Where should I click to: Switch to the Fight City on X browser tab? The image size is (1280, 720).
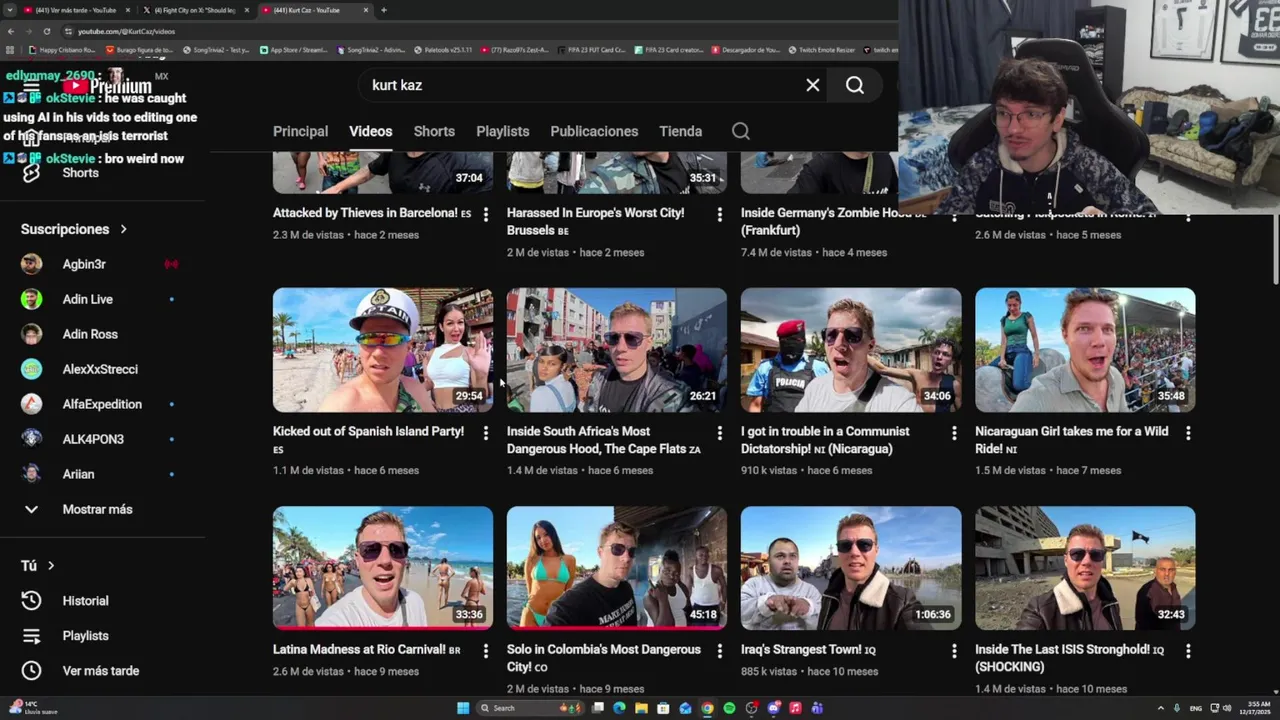click(195, 10)
